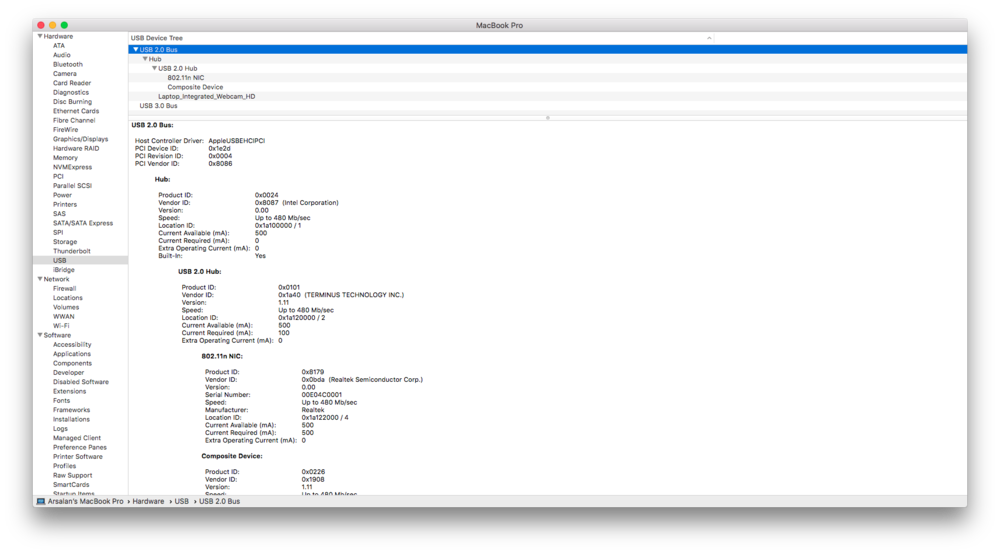The height and width of the screenshot is (554, 1000).
Task: Click the MacBook icon in the path bar
Action: click(x=41, y=501)
